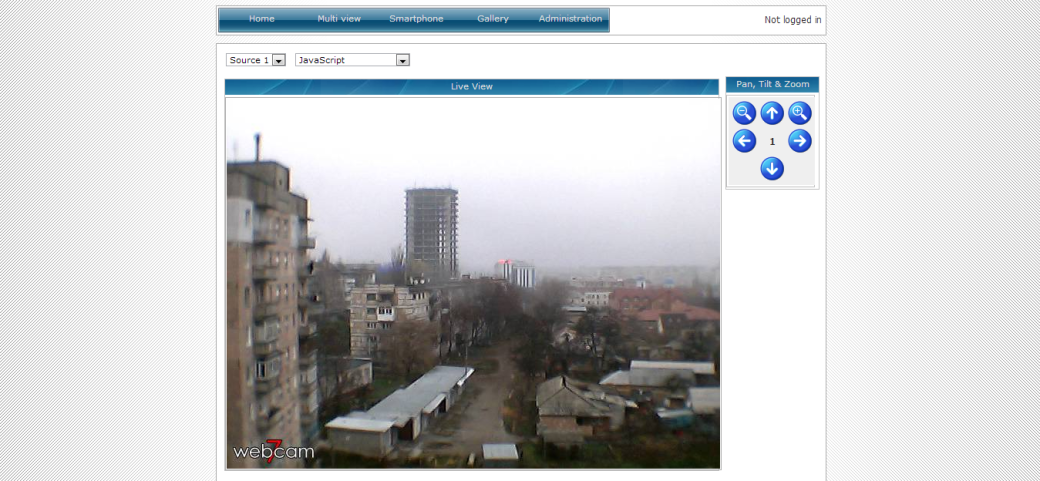Tilt the camera down with the down arrow

pos(772,169)
